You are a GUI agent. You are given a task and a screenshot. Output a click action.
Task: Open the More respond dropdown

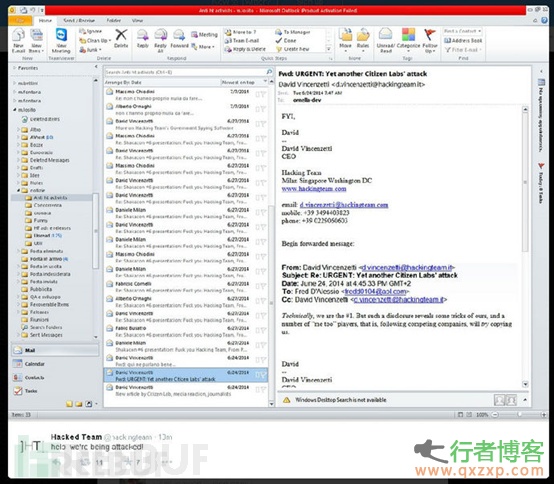(203, 46)
